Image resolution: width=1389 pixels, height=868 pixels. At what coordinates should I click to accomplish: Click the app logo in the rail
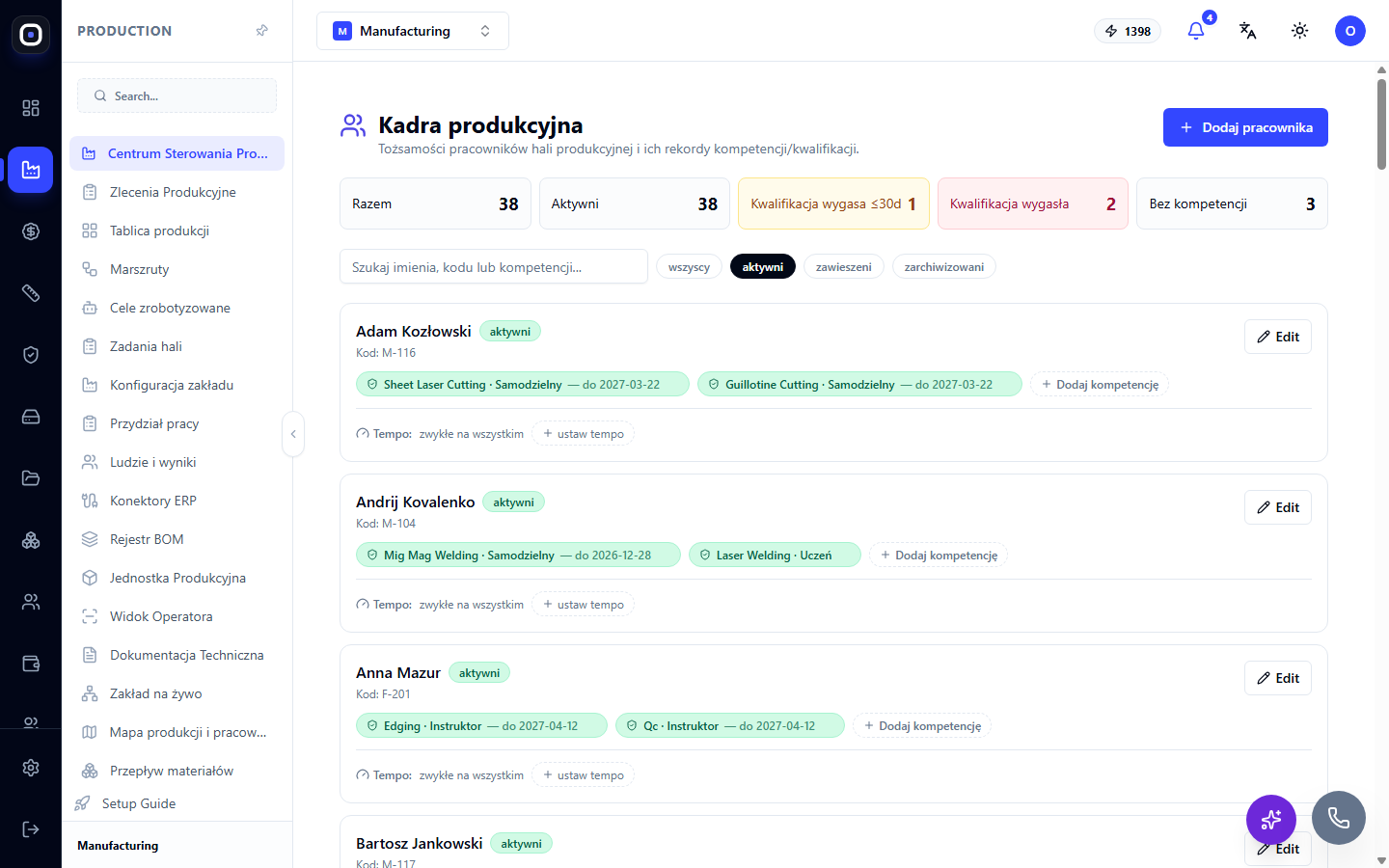pyautogui.click(x=31, y=35)
